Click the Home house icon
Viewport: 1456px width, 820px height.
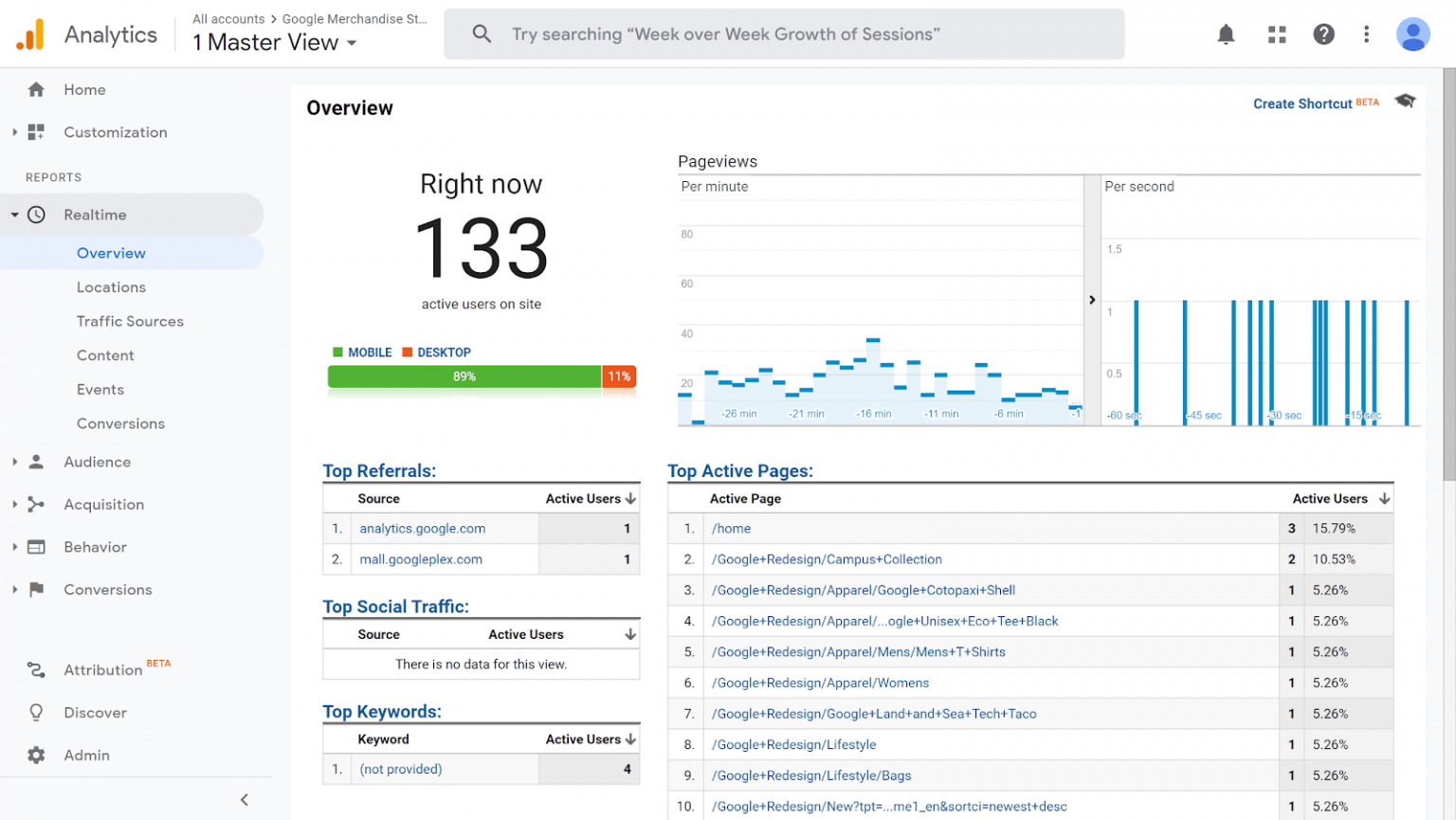[36, 89]
